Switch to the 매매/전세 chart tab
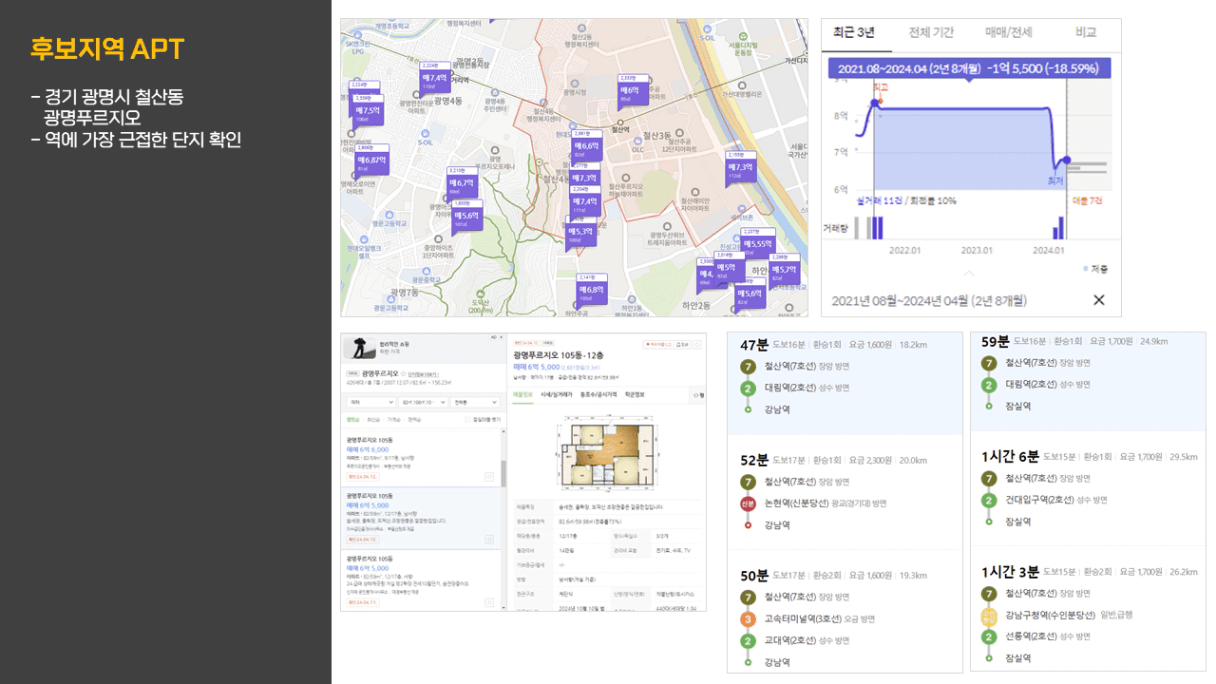This screenshot has height=684, width=1216. 1009,32
